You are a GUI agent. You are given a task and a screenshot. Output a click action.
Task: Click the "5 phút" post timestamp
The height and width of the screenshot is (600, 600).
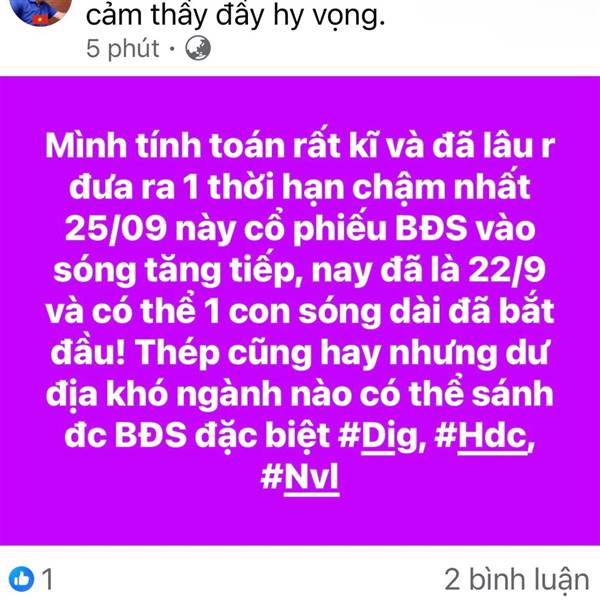[122, 49]
